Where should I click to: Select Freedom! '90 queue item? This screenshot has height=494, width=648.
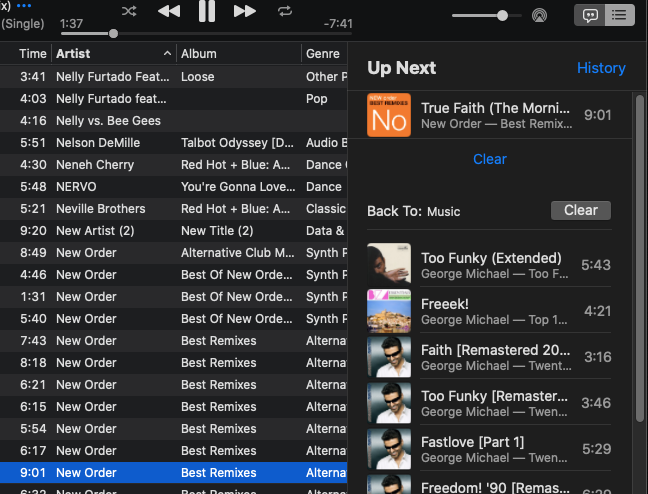(489, 484)
